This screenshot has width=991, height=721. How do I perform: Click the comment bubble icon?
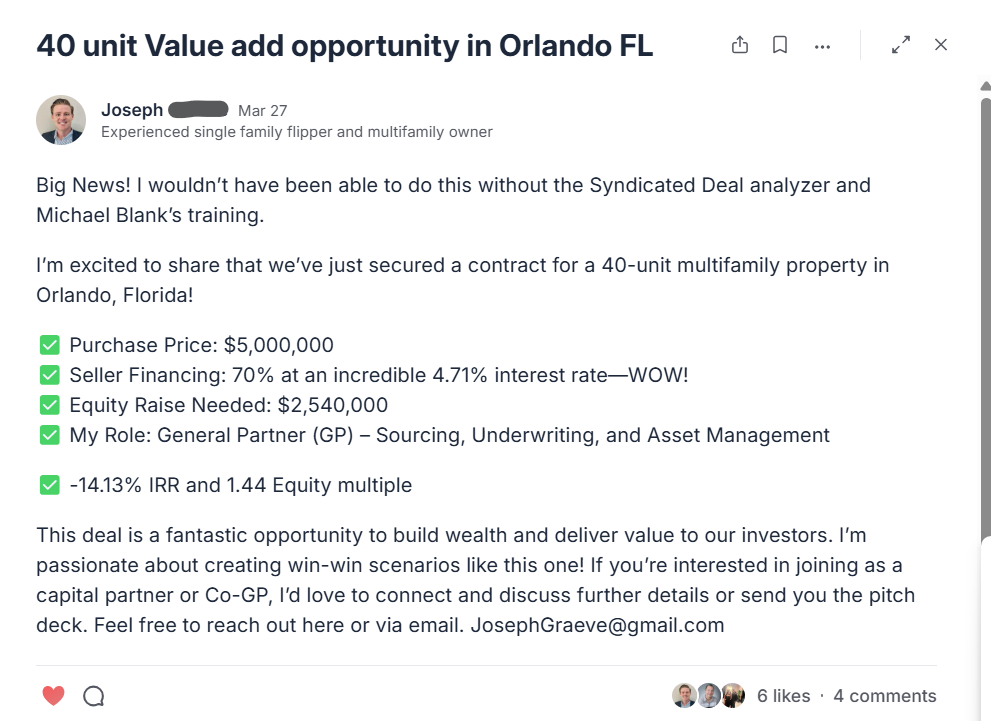(94, 696)
